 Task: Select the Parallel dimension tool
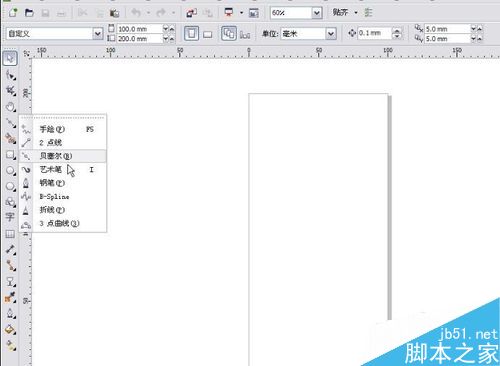tap(10, 249)
